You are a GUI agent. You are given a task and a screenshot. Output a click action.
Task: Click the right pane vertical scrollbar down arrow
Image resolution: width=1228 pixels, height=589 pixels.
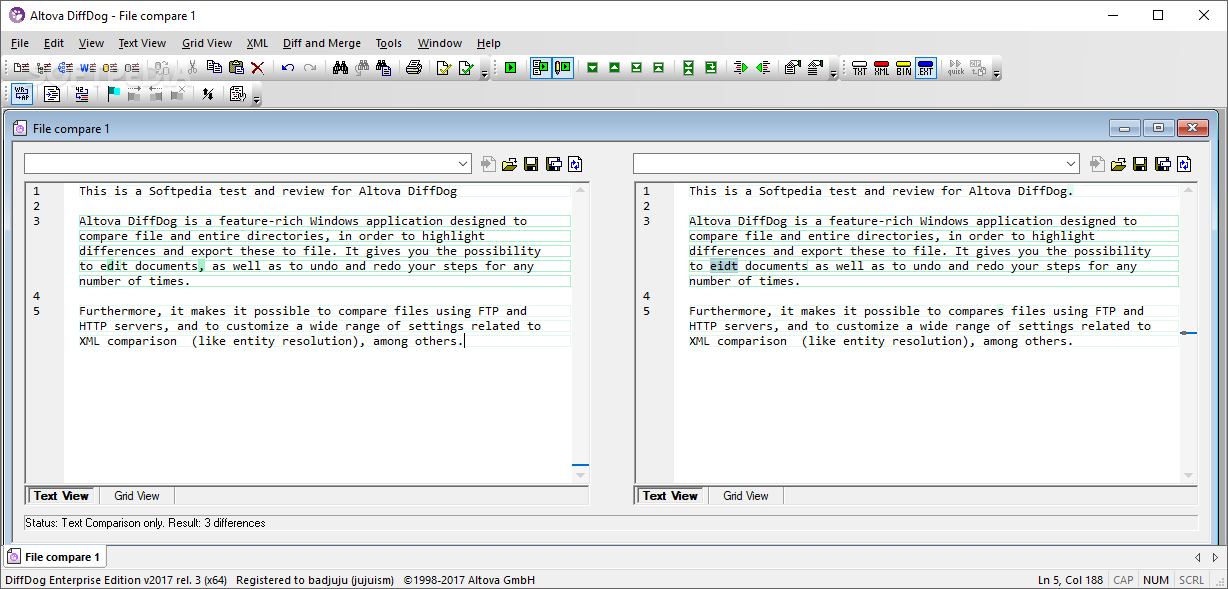(1189, 475)
